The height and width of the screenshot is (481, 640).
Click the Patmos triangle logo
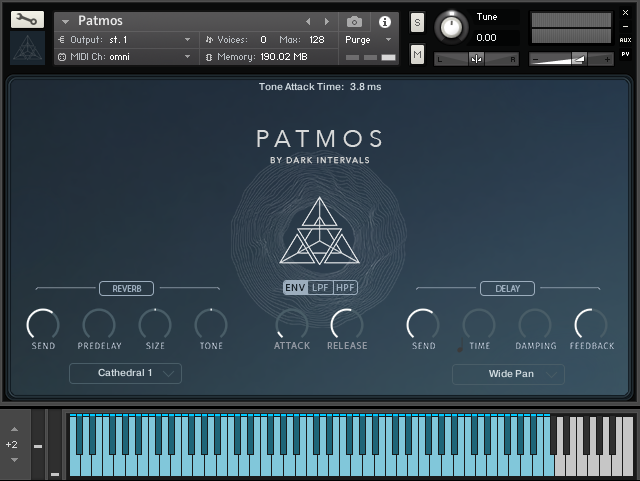pos(320,233)
